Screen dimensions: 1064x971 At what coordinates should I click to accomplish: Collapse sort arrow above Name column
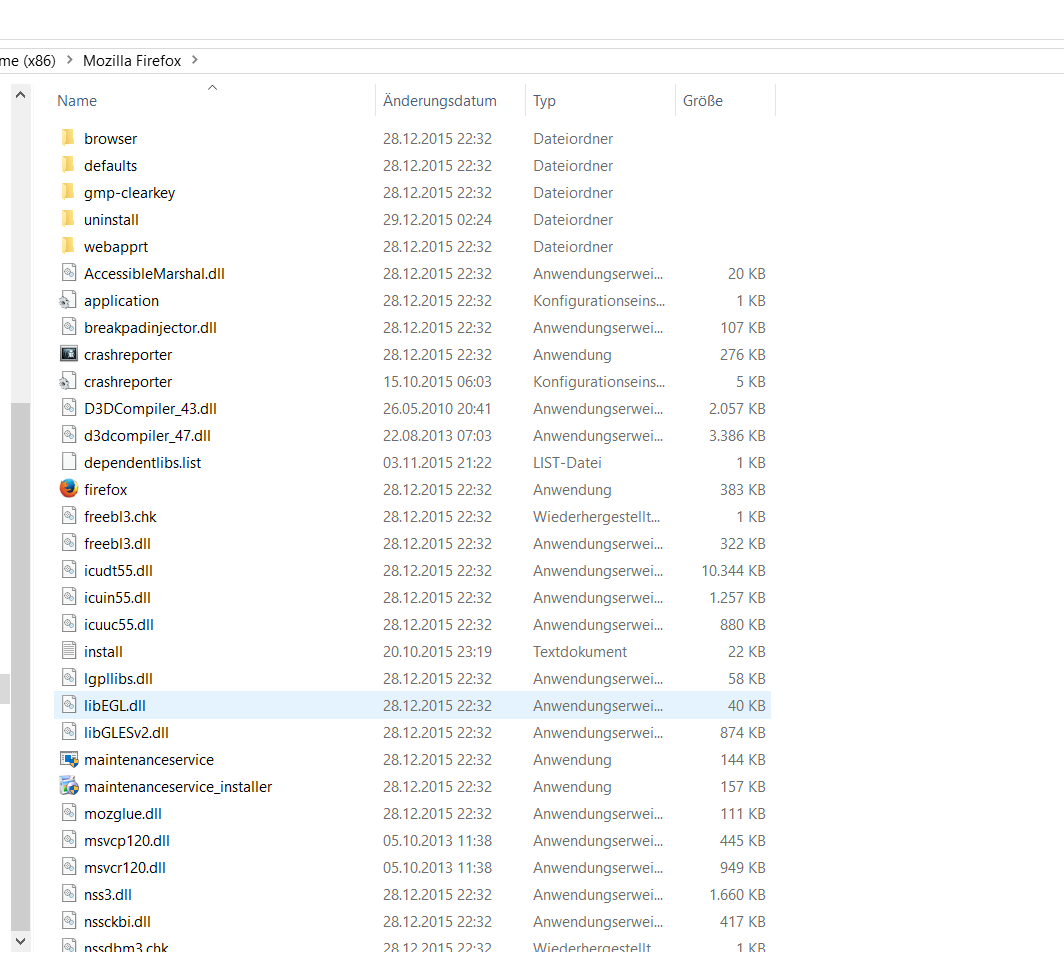tap(212, 88)
